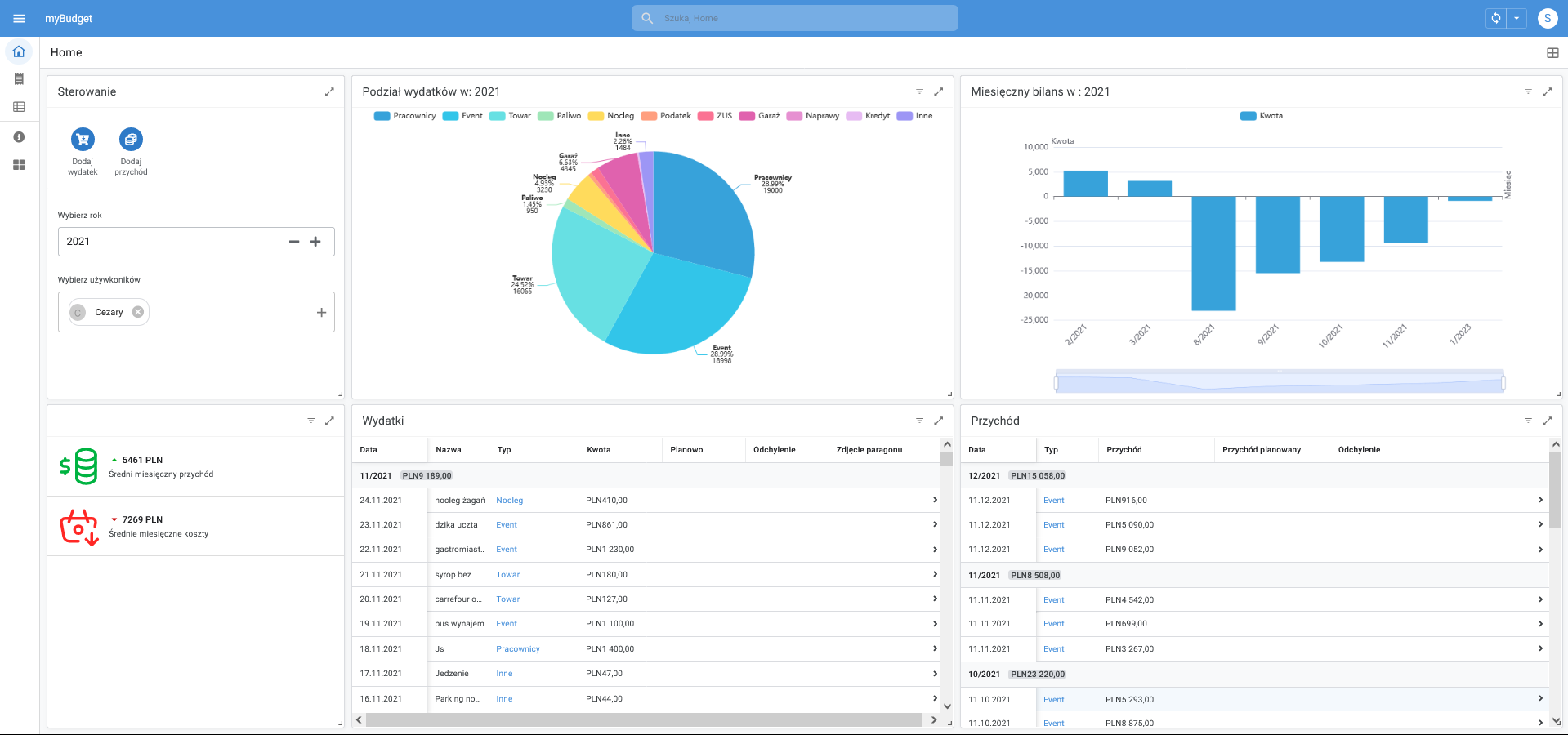Click the 'Dodaj przychód' coins icon
The width and height of the screenshot is (1568, 735).
point(131,139)
